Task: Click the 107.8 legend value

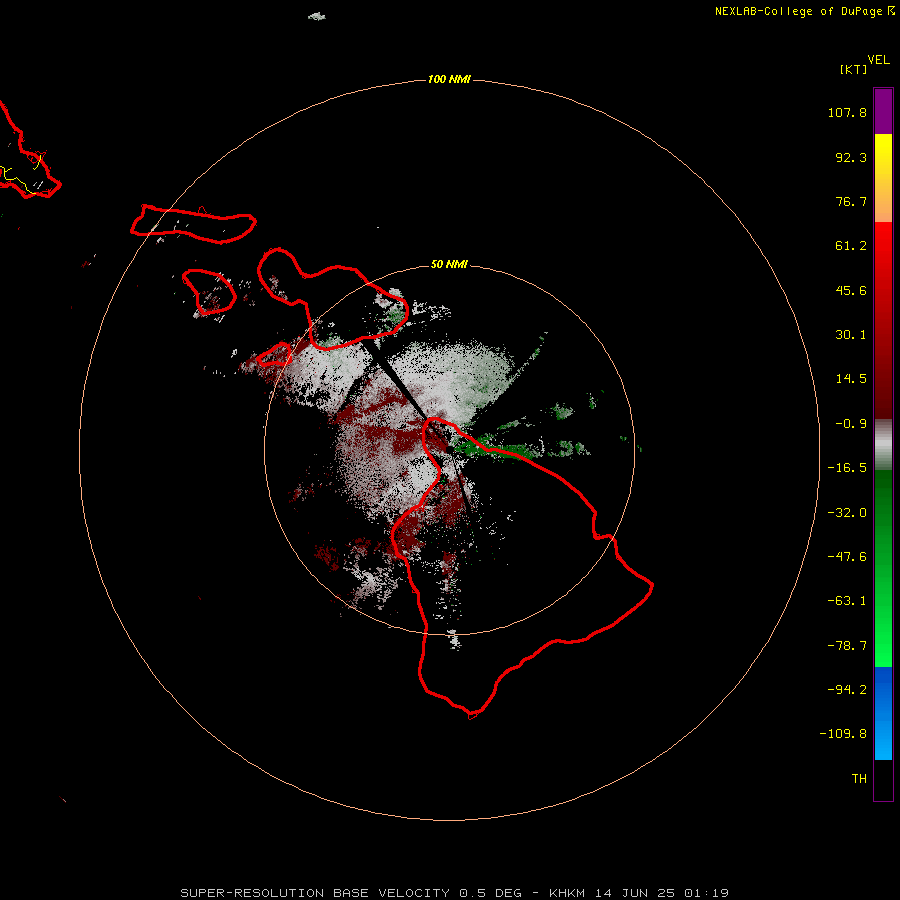Action: pyautogui.click(x=847, y=112)
